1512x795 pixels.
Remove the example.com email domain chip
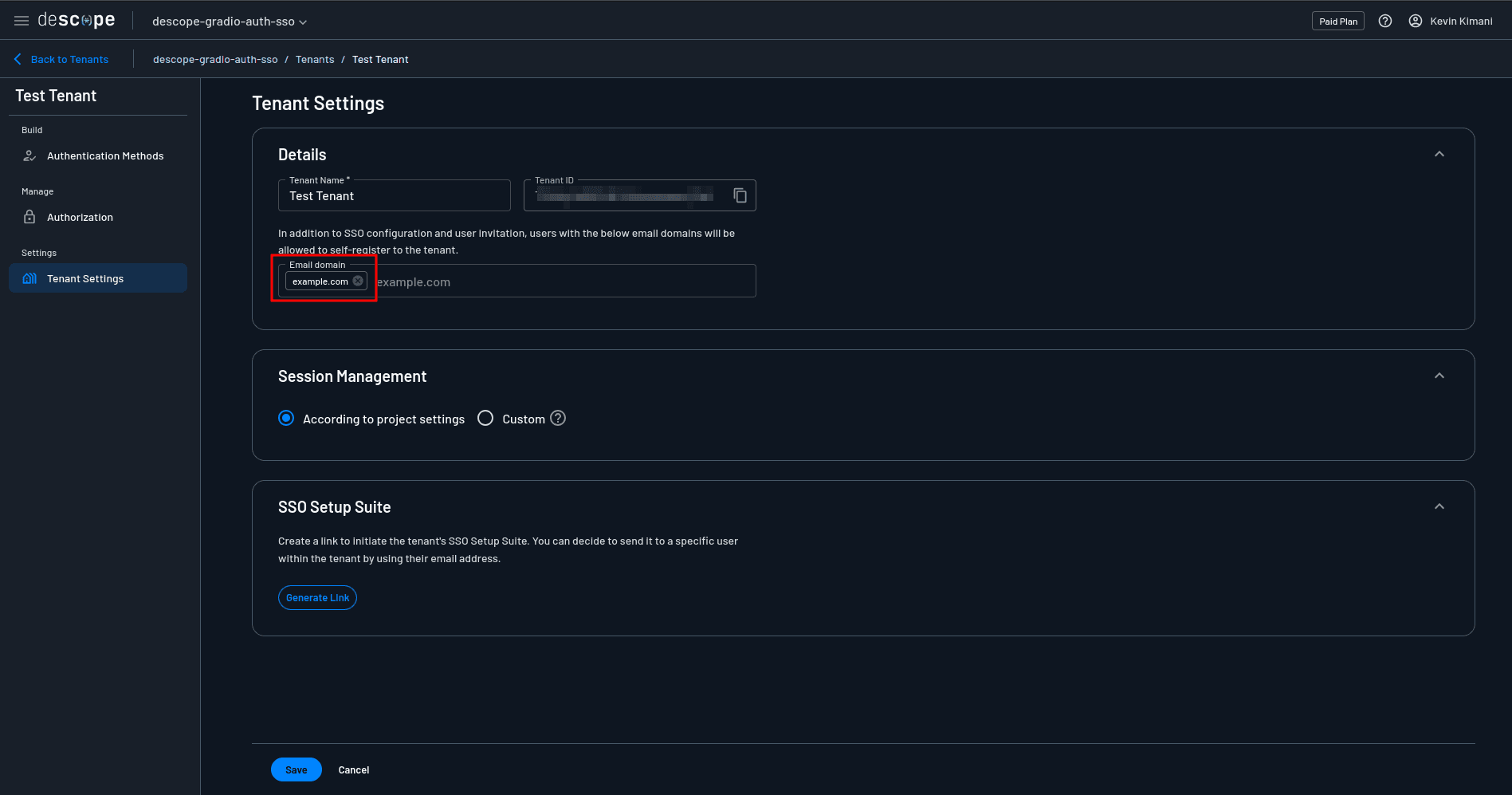[357, 281]
